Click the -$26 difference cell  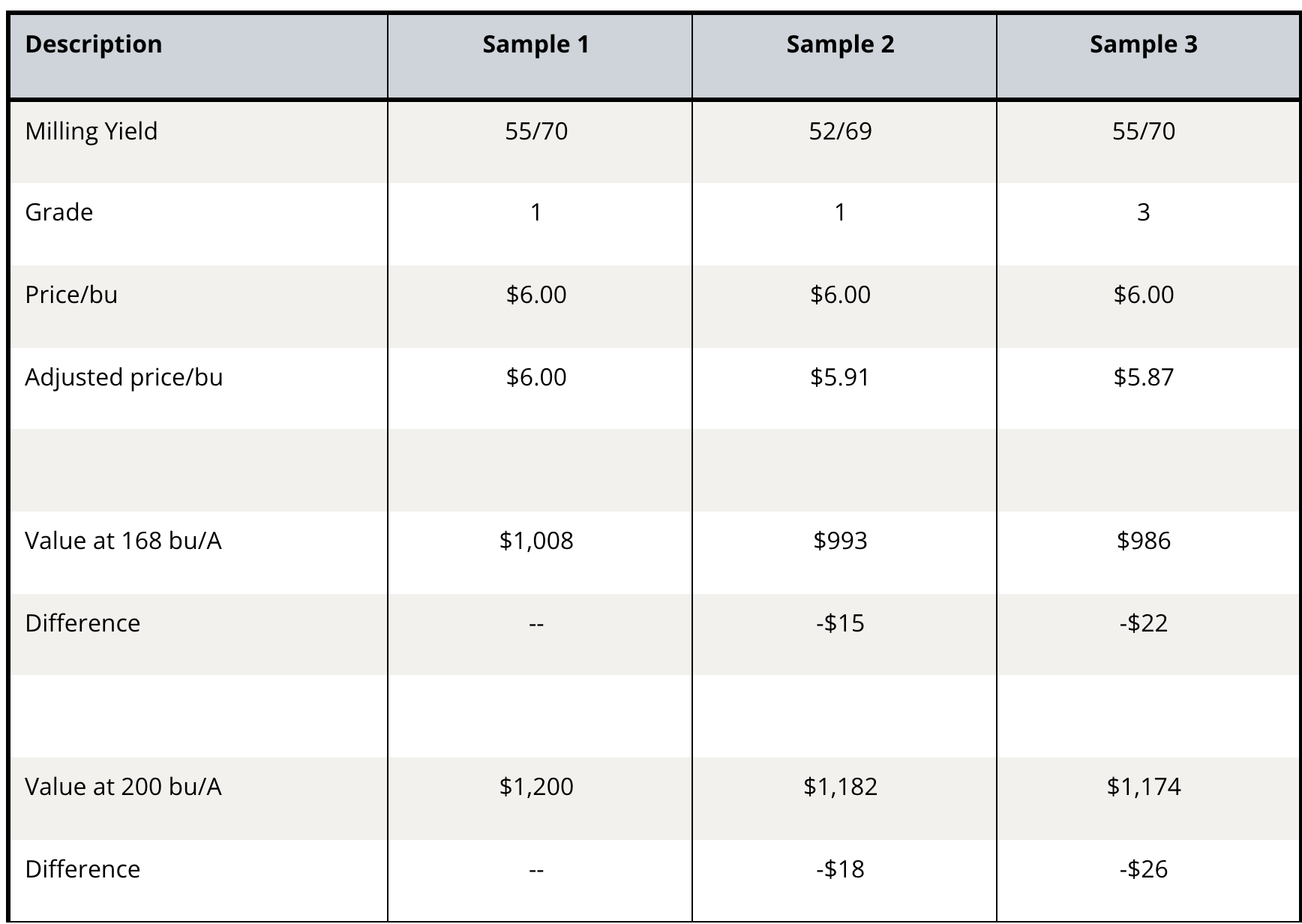[x=1143, y=869]
